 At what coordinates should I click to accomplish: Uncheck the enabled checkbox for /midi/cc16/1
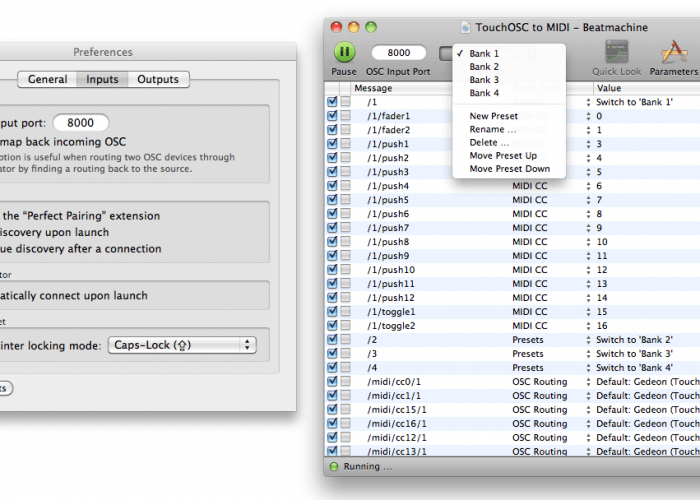332,423
